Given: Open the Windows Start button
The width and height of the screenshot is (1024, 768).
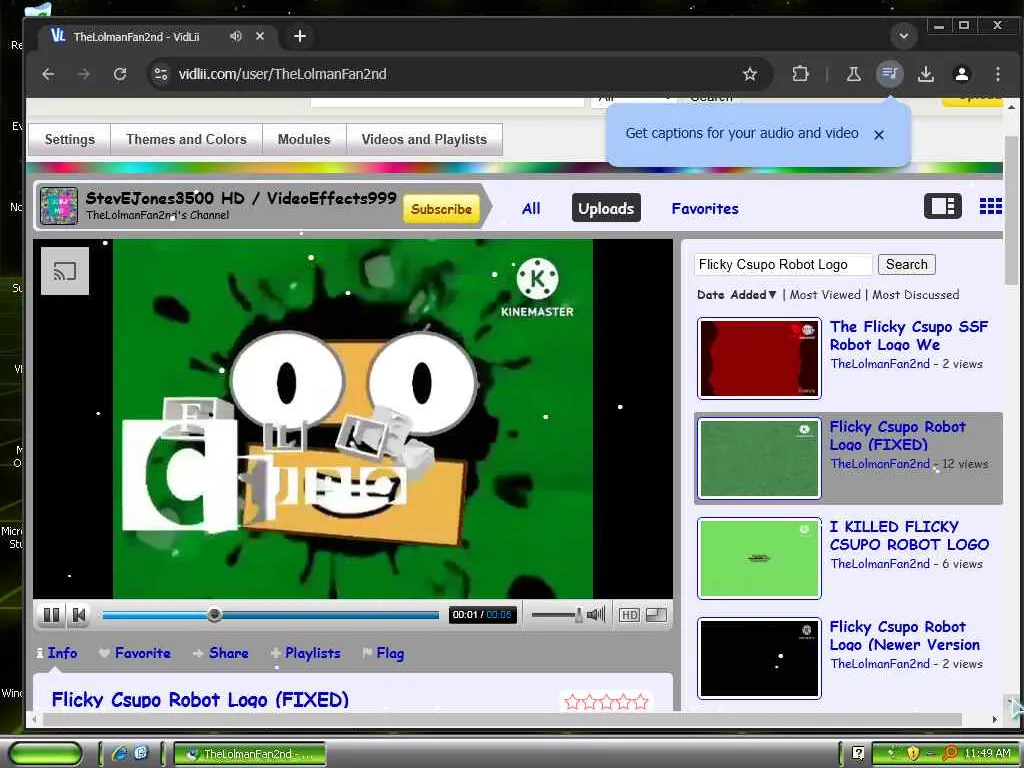Looking at the screenshot, I should (45, 754).
